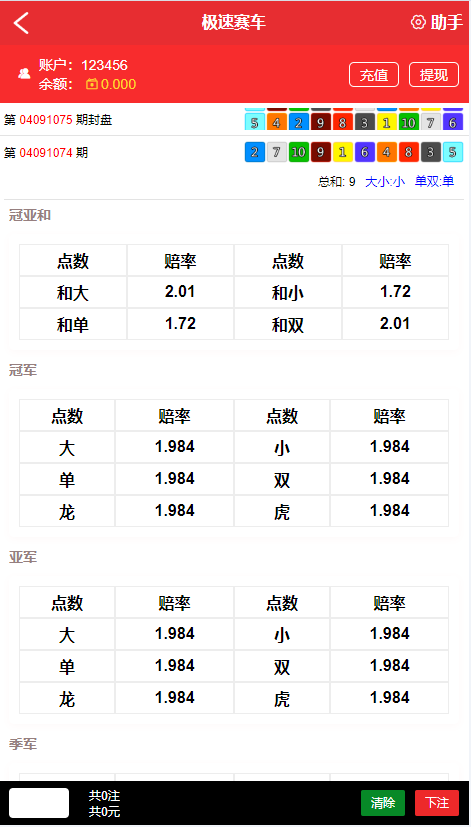Click ball 6 in period 04091074 row

364,152
